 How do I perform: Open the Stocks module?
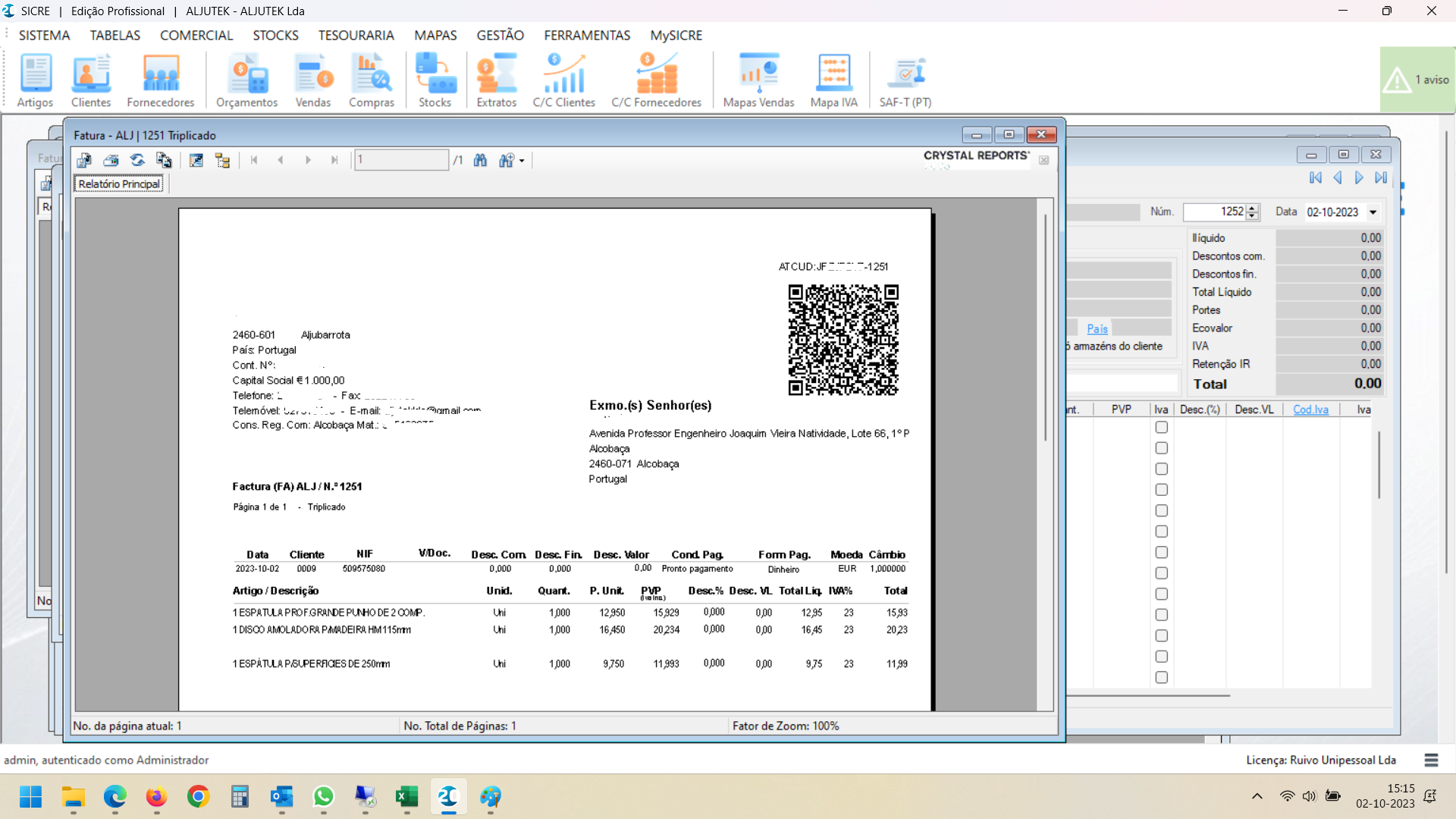coord(435,80)
